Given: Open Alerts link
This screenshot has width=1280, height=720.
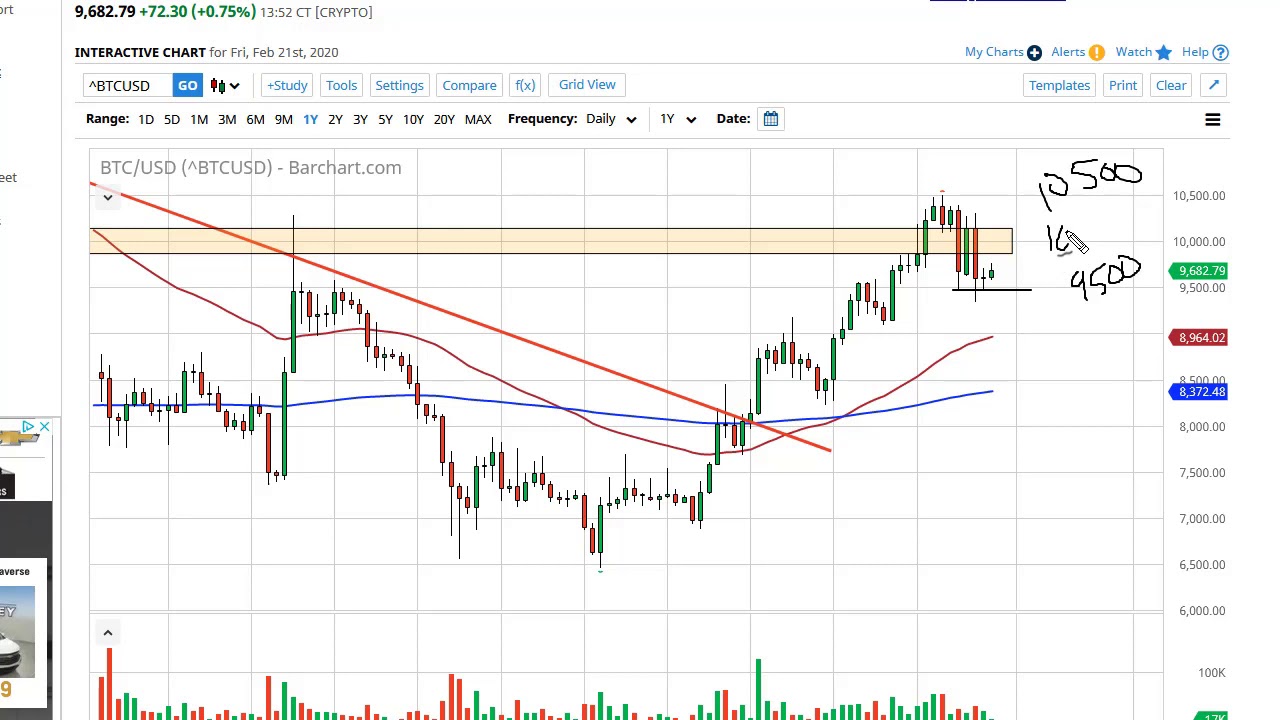Looking at the screenshot, I should tap(1068, 52).
